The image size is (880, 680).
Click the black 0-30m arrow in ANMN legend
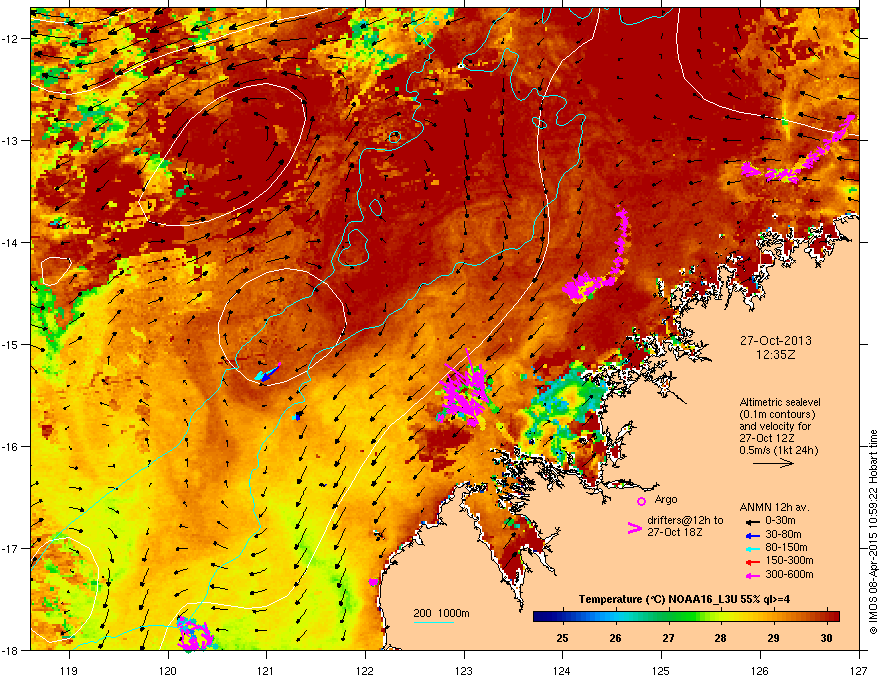(x=752, y=522)
